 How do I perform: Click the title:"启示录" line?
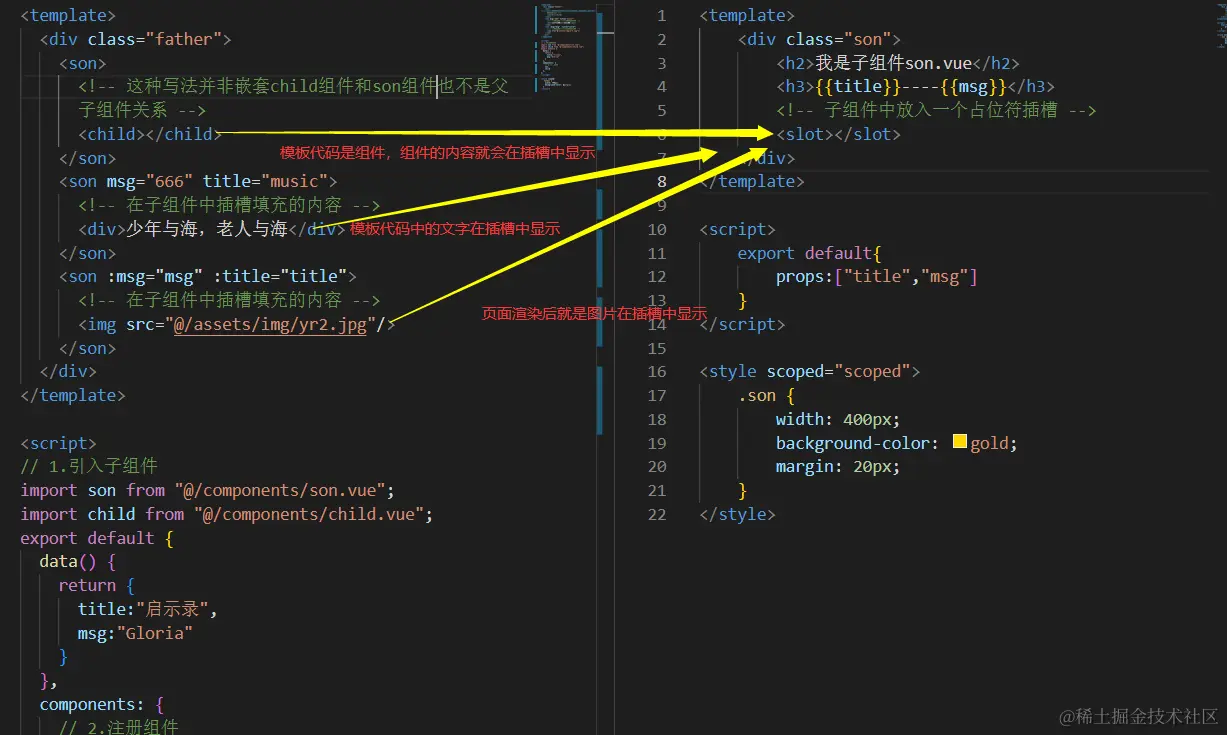pyautogui.click(x=147, y=609)
